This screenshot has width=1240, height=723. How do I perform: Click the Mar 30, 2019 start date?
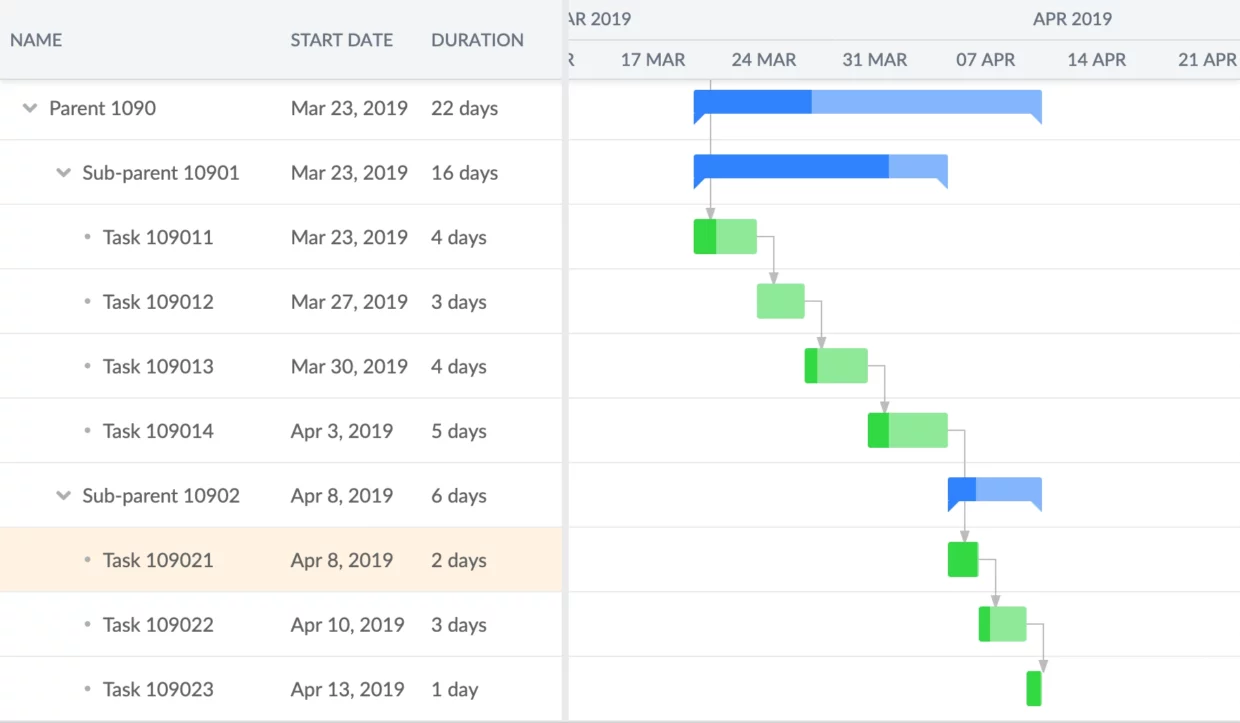click(x=349, y=366)
